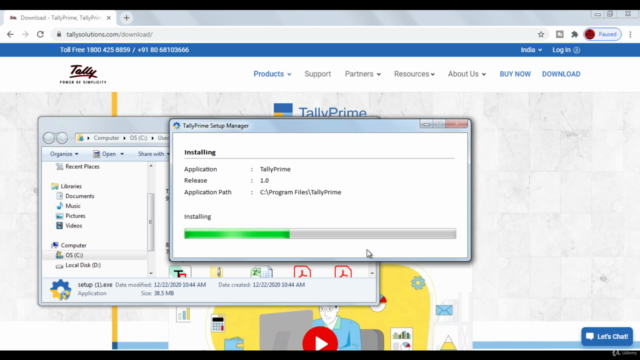Click Computer in the Explorer breadcrumb
The image size is (640, 360).
click(x=106, y=138)
